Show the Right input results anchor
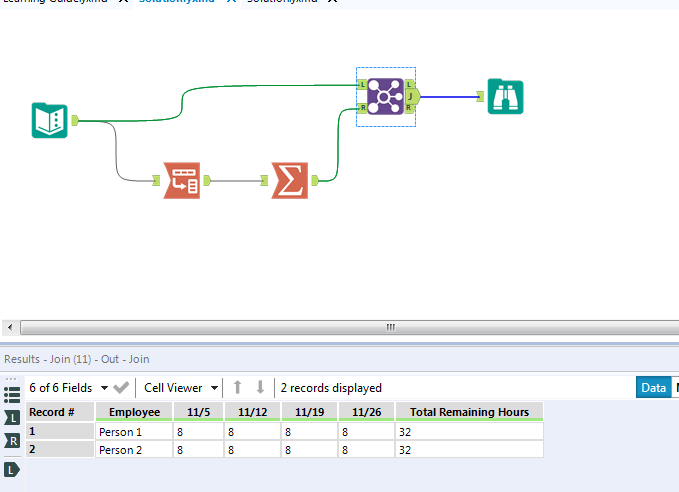Viewport: 679px width, 492px height. click(x=12, y=441)
